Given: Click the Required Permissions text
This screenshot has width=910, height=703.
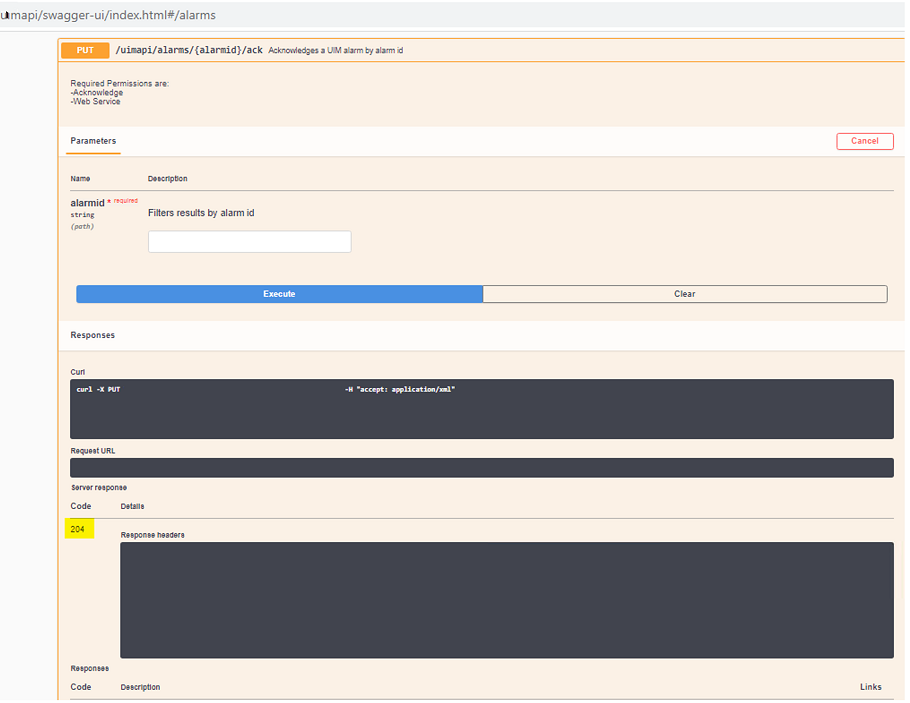Looking at the screenshot, I should [x=119, y=83].
